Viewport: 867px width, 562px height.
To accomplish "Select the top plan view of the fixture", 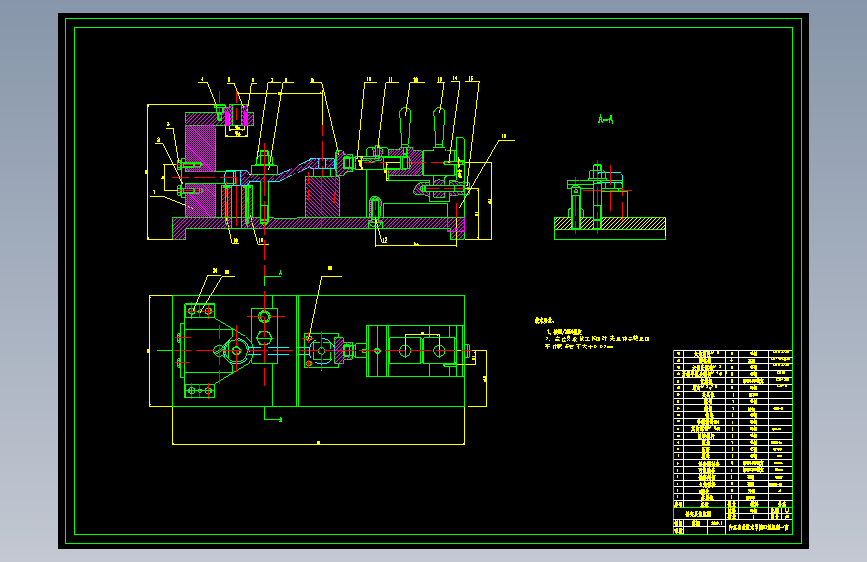I will coord(318,357).
